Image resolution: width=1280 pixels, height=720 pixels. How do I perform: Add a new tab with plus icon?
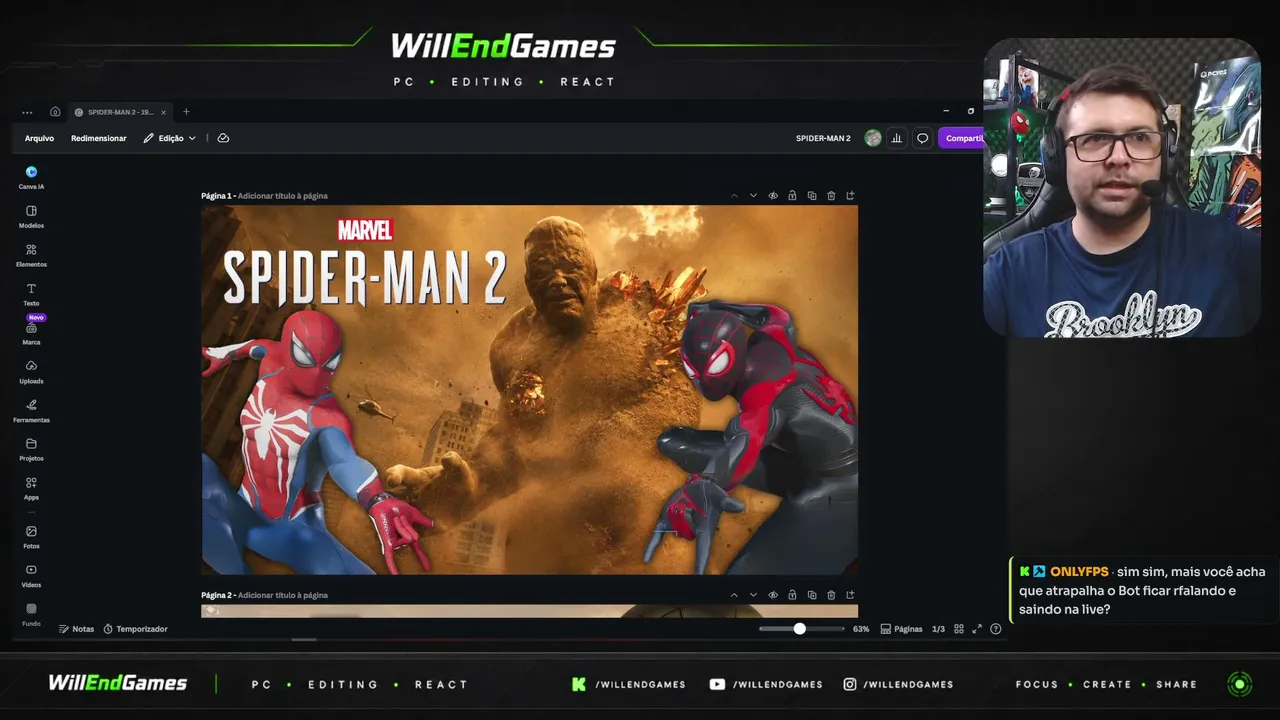click(x=186, y=112)
